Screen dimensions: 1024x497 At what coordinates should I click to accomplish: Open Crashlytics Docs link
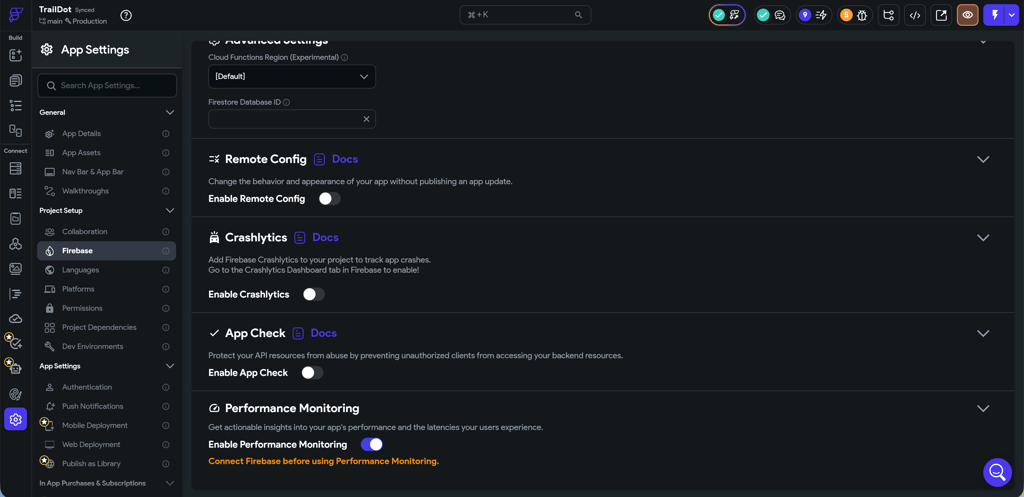pos(317,237)
